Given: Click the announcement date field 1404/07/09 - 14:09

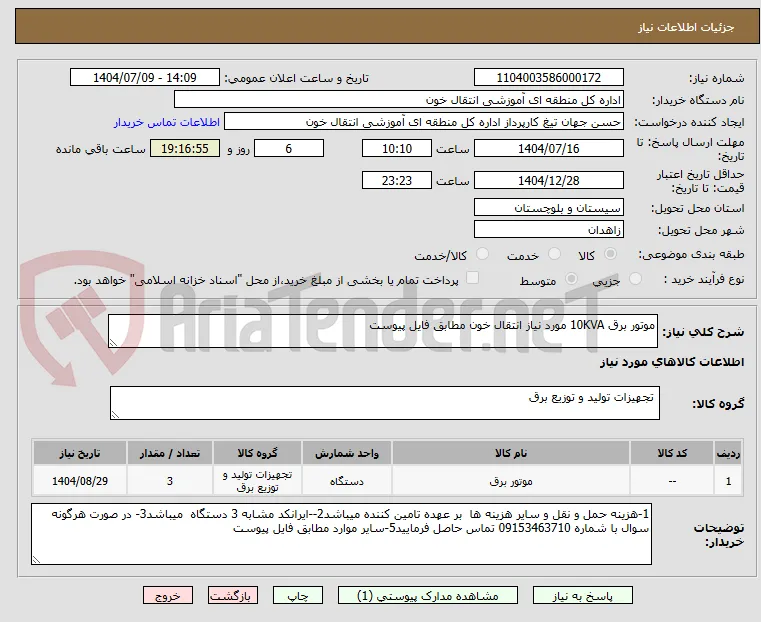Looking at the screenshot, I should click(145, 78).
